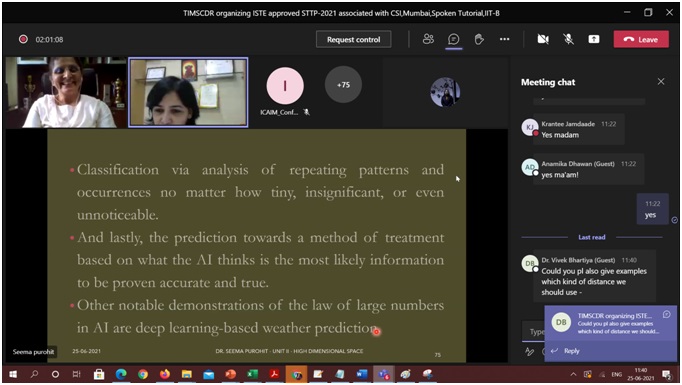
Task: Open the Mail app from the taskbar
Action: click(209, 374)
